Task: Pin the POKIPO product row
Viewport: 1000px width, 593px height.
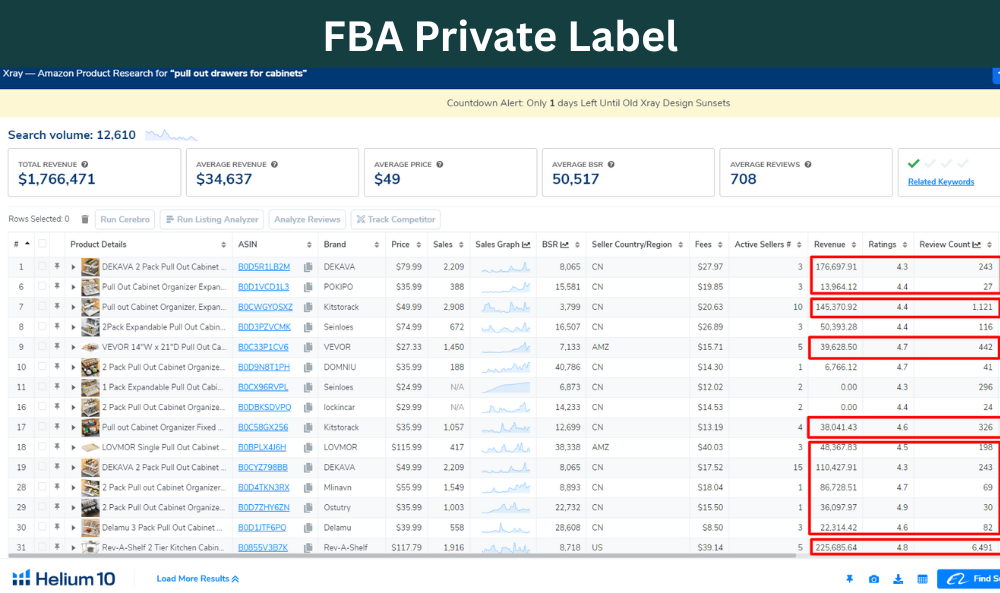Action: click(57, 287)
